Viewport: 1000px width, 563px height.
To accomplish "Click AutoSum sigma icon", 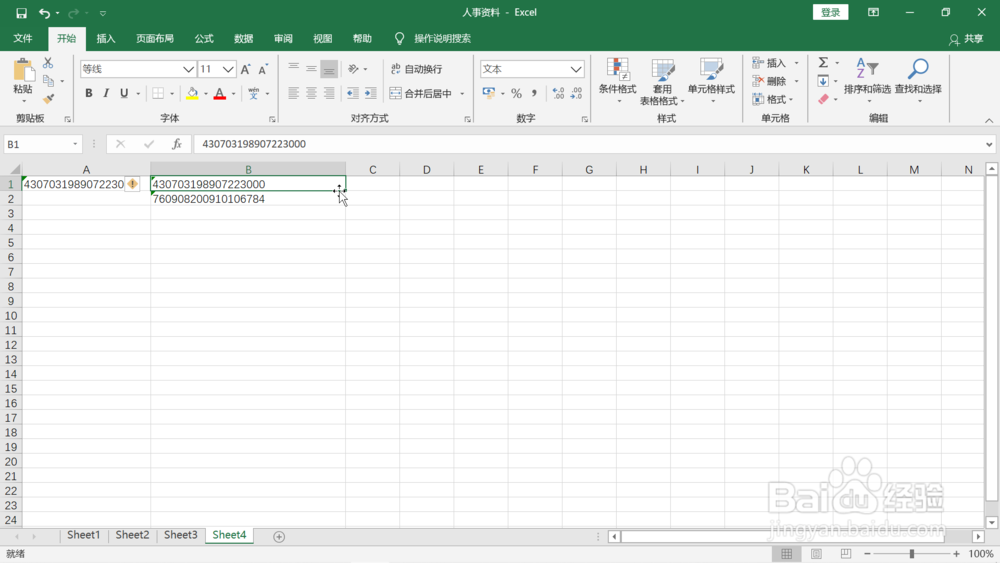I will (x=823, y=62).
